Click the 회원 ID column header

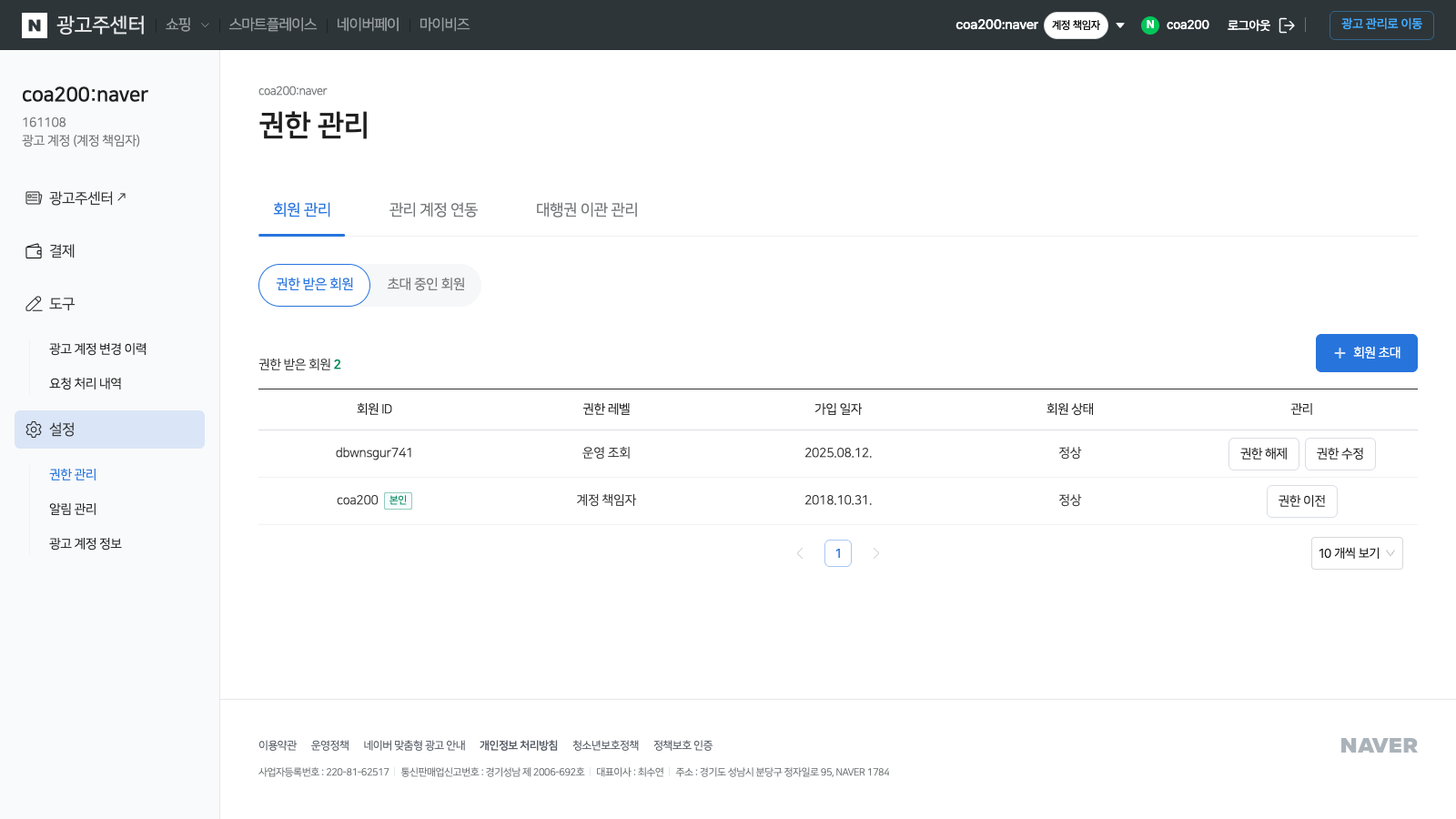point(374,409)
